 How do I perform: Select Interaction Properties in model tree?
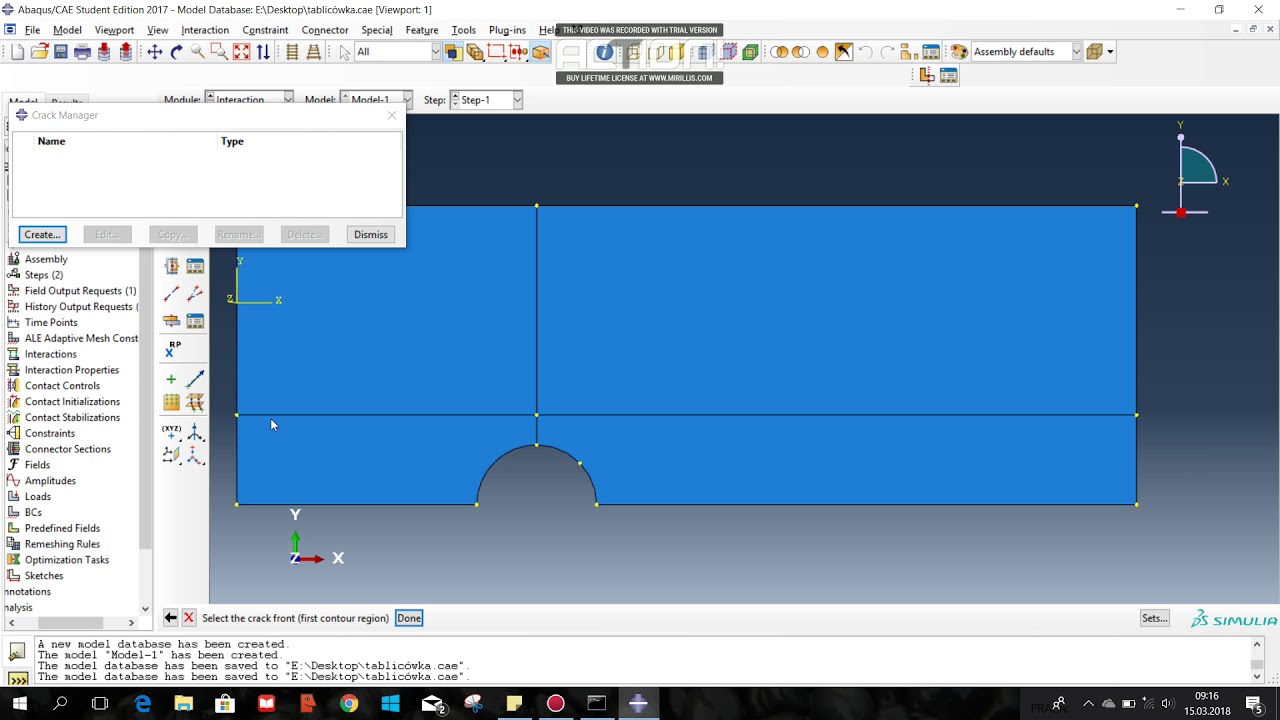[x=72, y=370]
